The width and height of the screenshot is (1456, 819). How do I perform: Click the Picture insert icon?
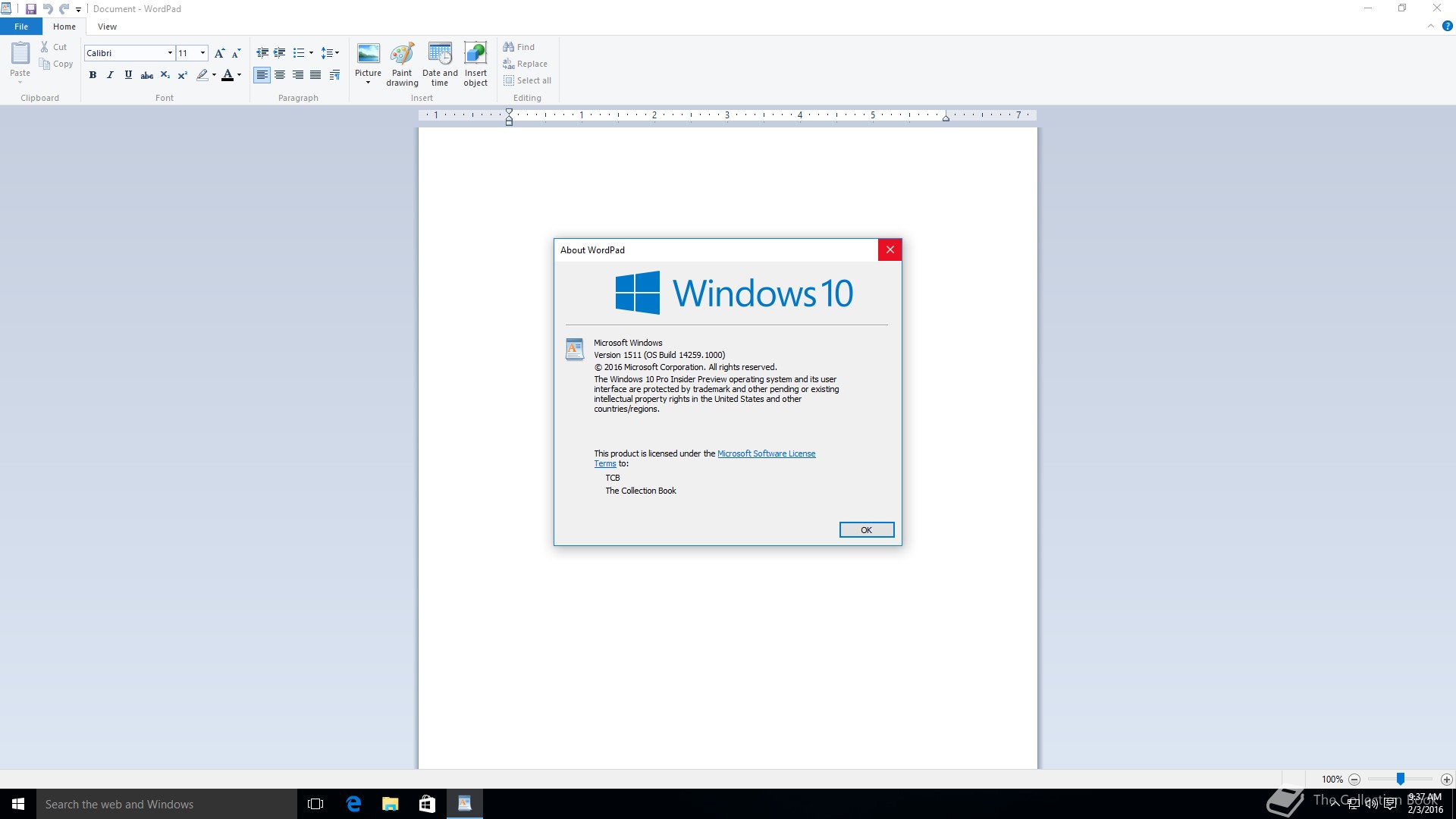point(368,55)
